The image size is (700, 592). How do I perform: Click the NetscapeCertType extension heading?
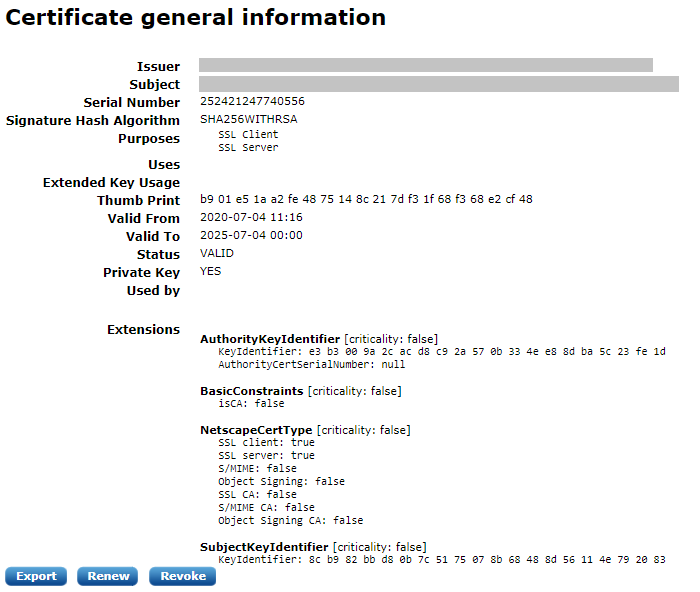pos(256,430)
